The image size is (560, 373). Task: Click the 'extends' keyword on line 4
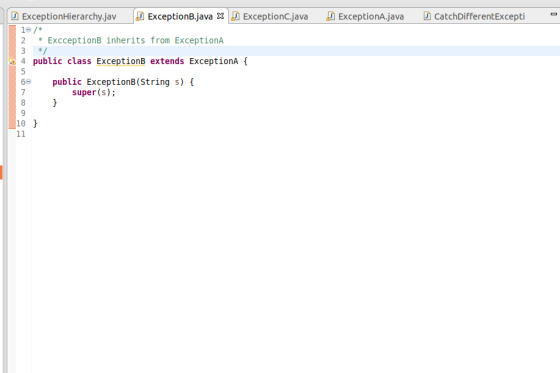tap(167, 61)
